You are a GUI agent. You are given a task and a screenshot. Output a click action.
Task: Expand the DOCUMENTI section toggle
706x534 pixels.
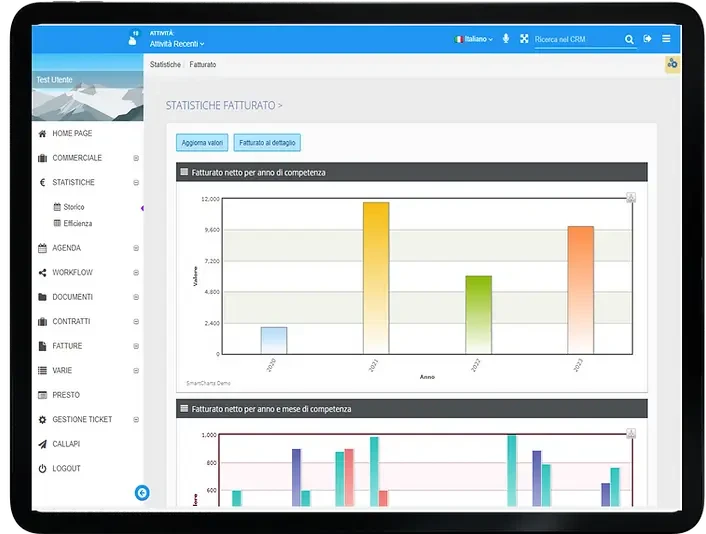click(136, 297)
